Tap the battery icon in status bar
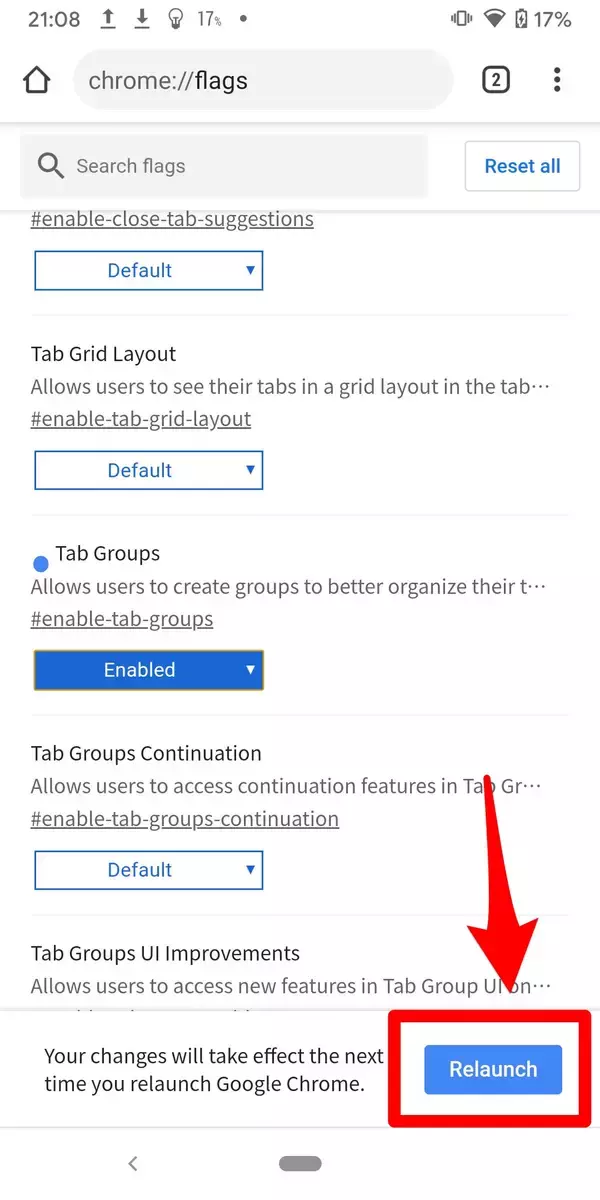Image resolution: width=600 pixels, height=1200 pixels. [520, 19]
